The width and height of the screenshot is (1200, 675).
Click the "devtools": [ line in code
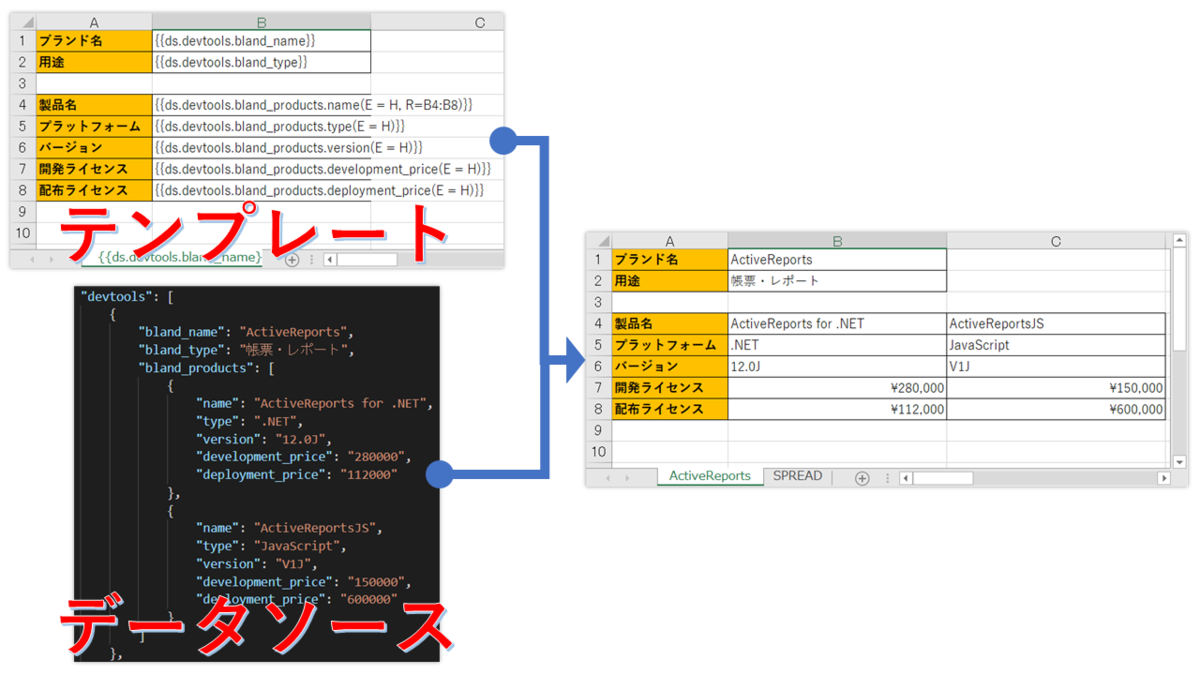click(127, 297)
